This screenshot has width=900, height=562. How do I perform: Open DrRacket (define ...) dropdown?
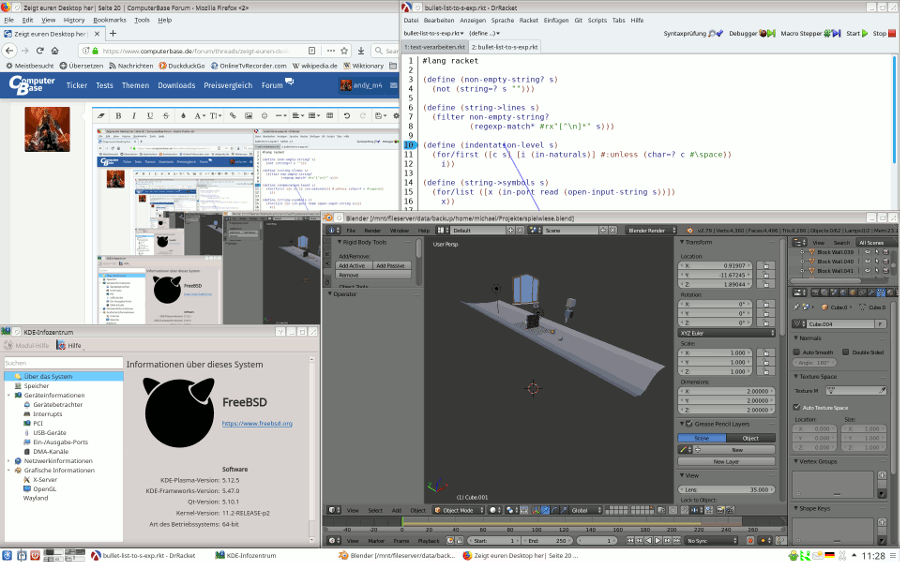[x=484, y=33]
